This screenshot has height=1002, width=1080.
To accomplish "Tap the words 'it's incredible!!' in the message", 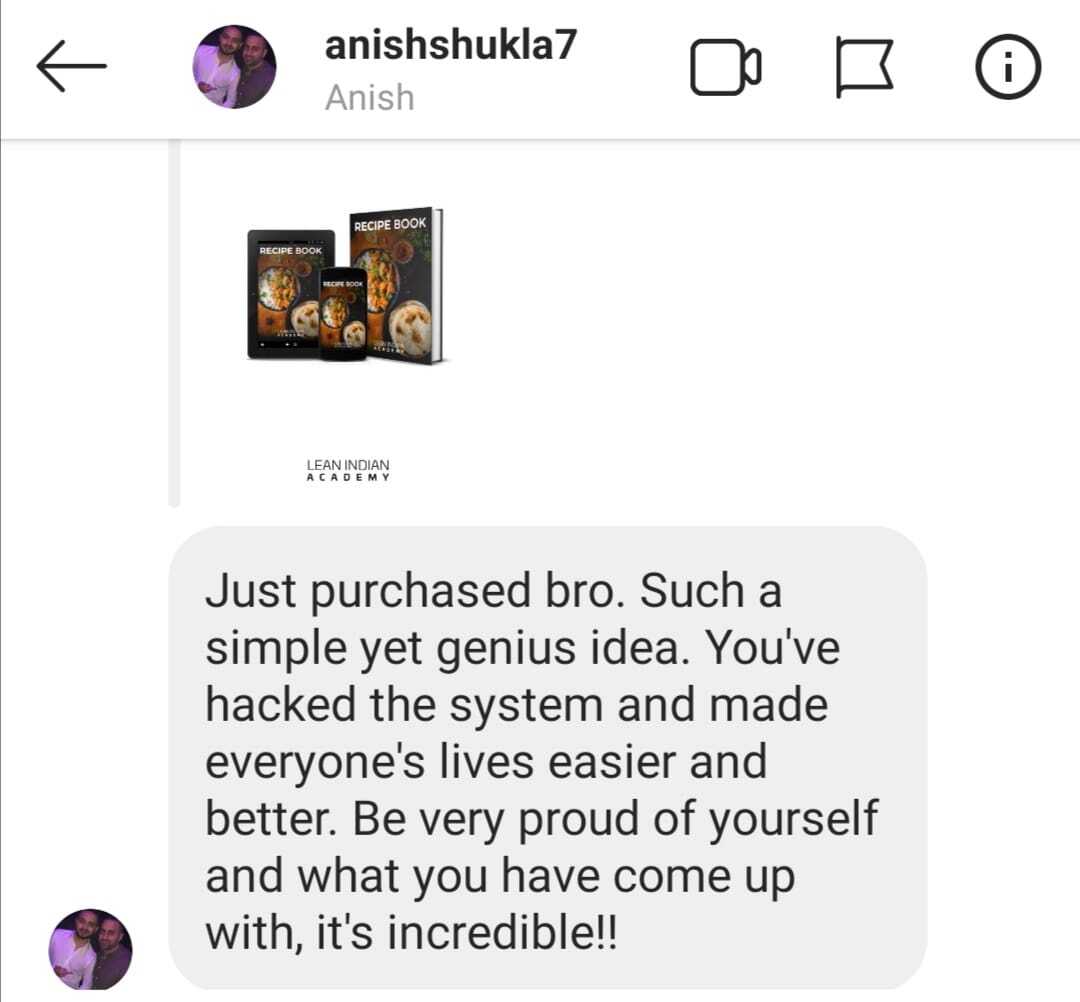I will 466,932.
